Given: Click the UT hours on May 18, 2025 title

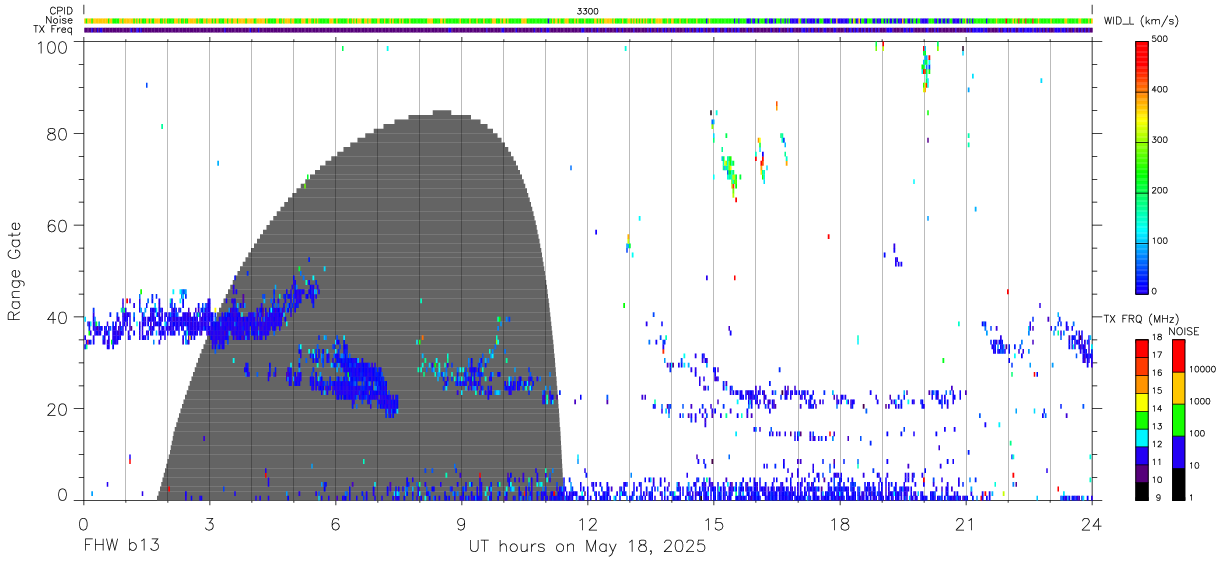Looking at the screenshot, I should tap(587, 547).
